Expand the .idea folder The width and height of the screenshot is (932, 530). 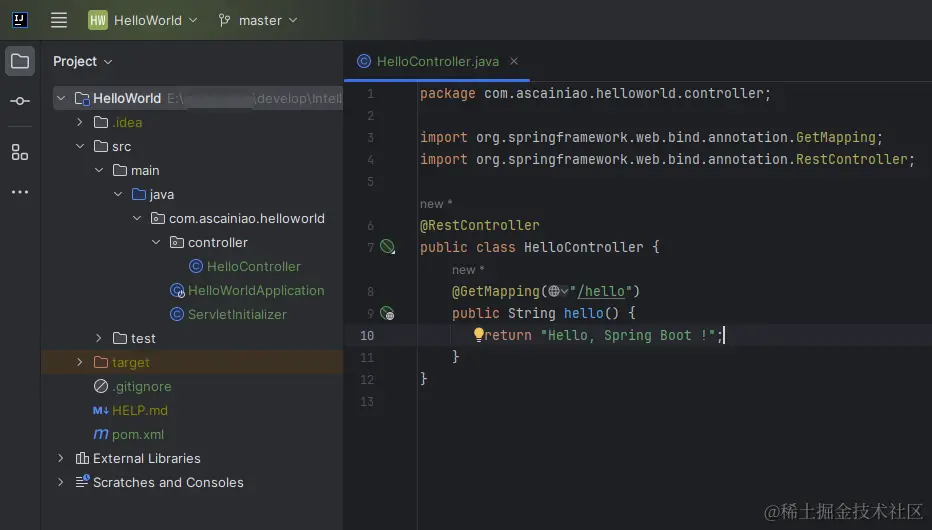pos(80,122)
